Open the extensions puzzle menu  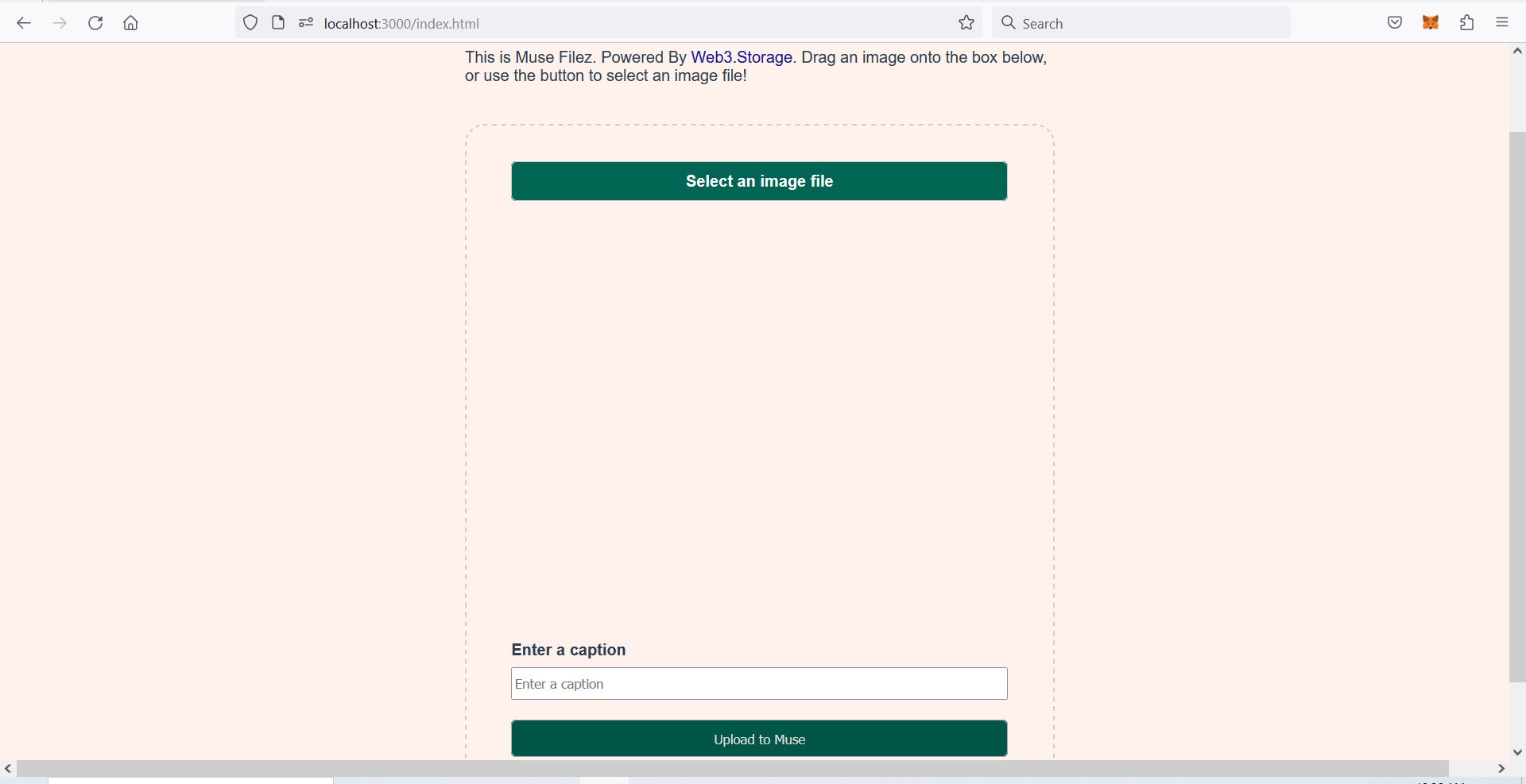pyautogui.click(x=1467, y=23)
